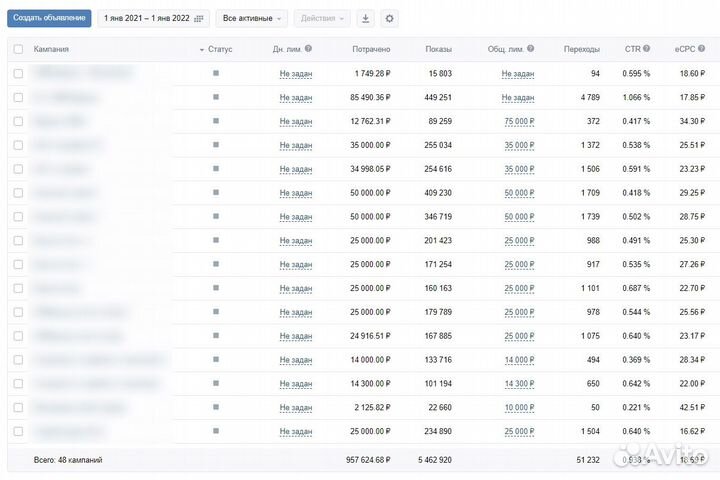
Task: Open the Все активные filter dropdown
Action: (x=251, y=19)
